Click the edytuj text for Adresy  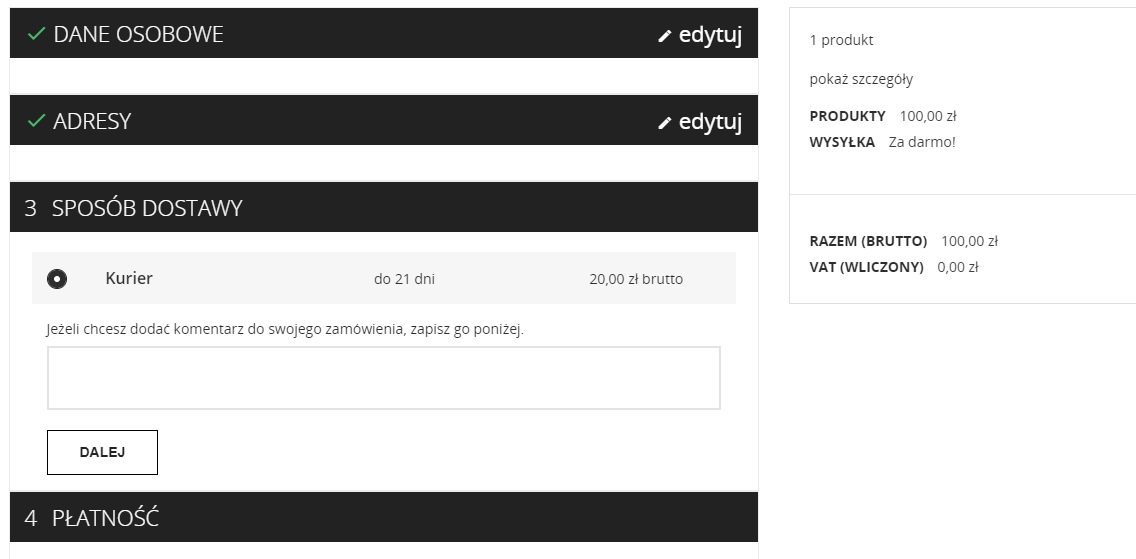pyautogui.click(x=710, y=122)
